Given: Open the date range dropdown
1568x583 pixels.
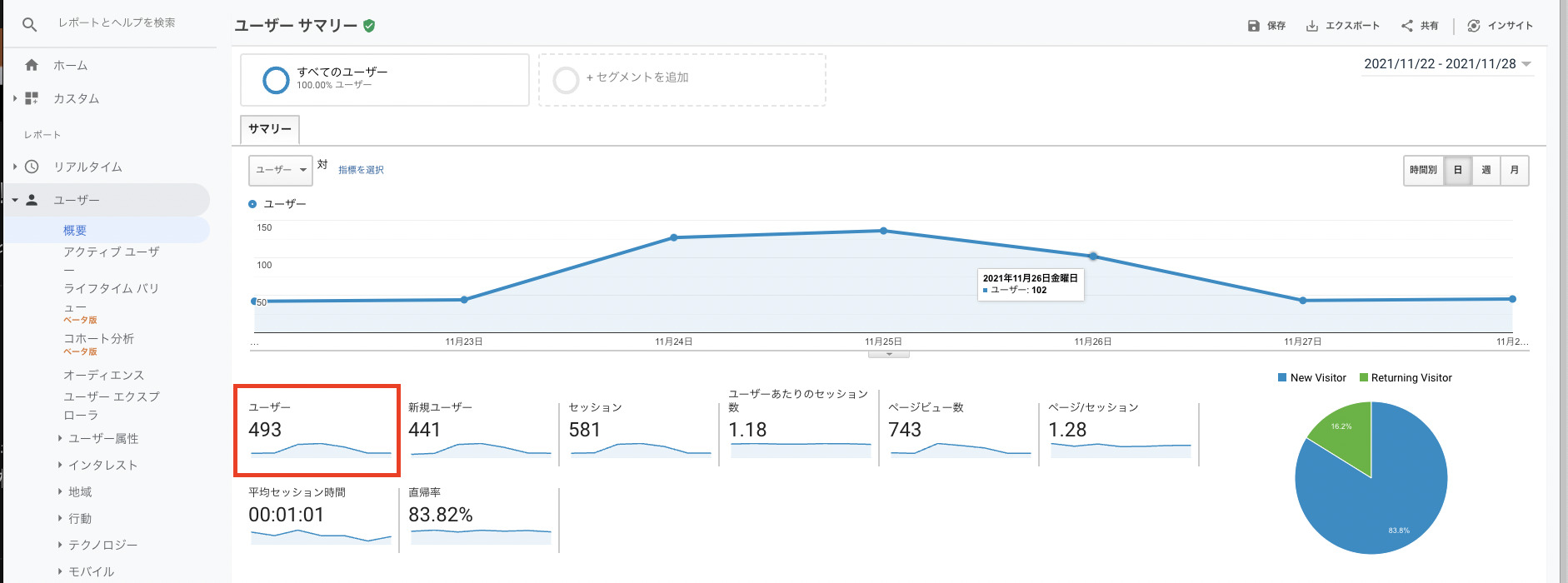Looking at the screenshot, I should pyautogui.click(x=1447, y=64).
